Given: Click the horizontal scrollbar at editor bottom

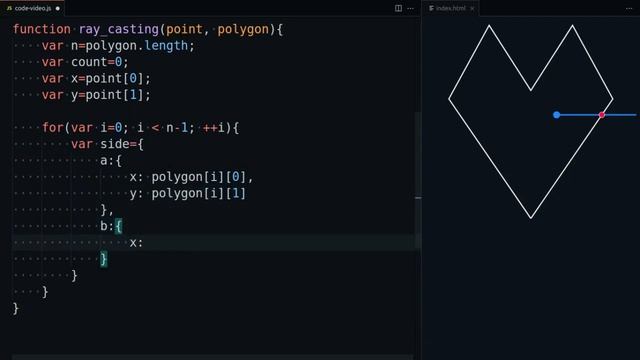Looking at the screenshot, I should [x=212, y=357].
